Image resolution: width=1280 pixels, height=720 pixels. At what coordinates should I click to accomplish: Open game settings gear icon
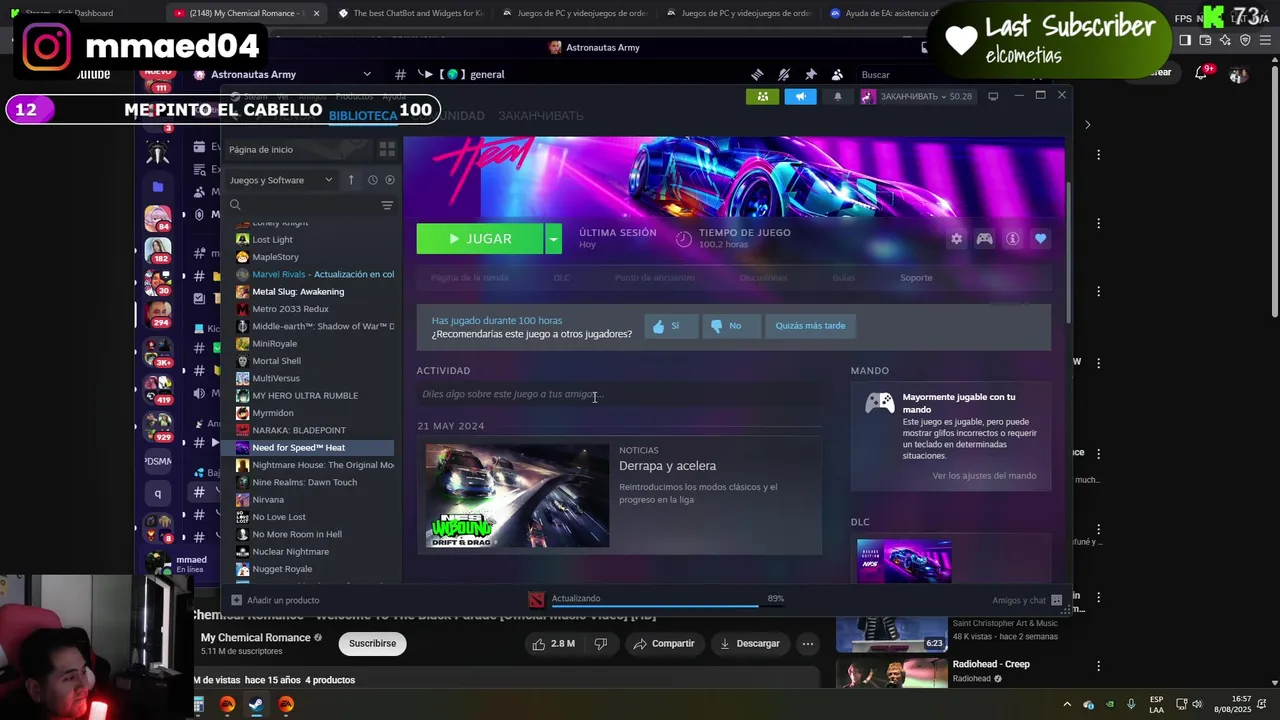[x=956, y=239]
